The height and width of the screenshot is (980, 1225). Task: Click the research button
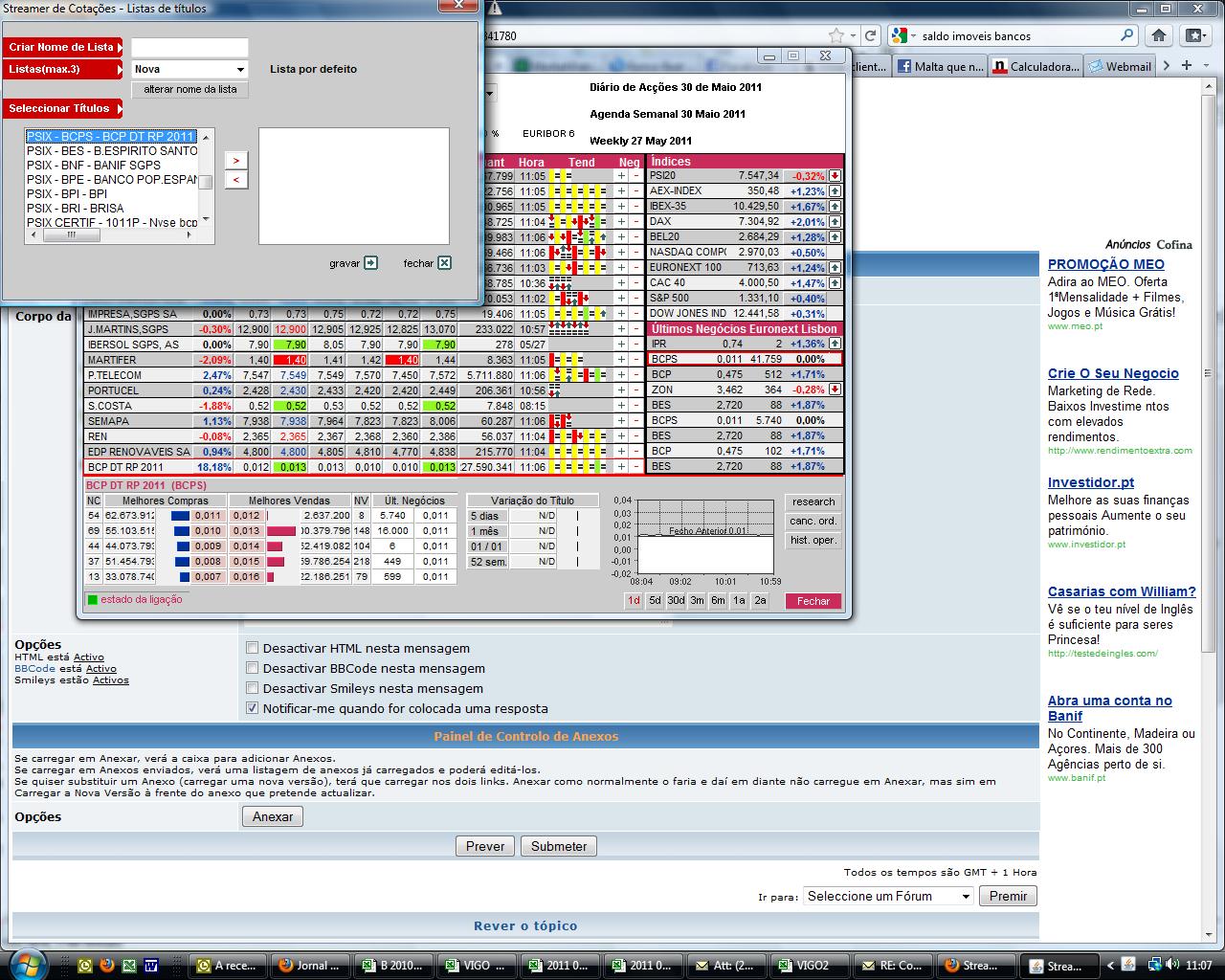[813, 501]
